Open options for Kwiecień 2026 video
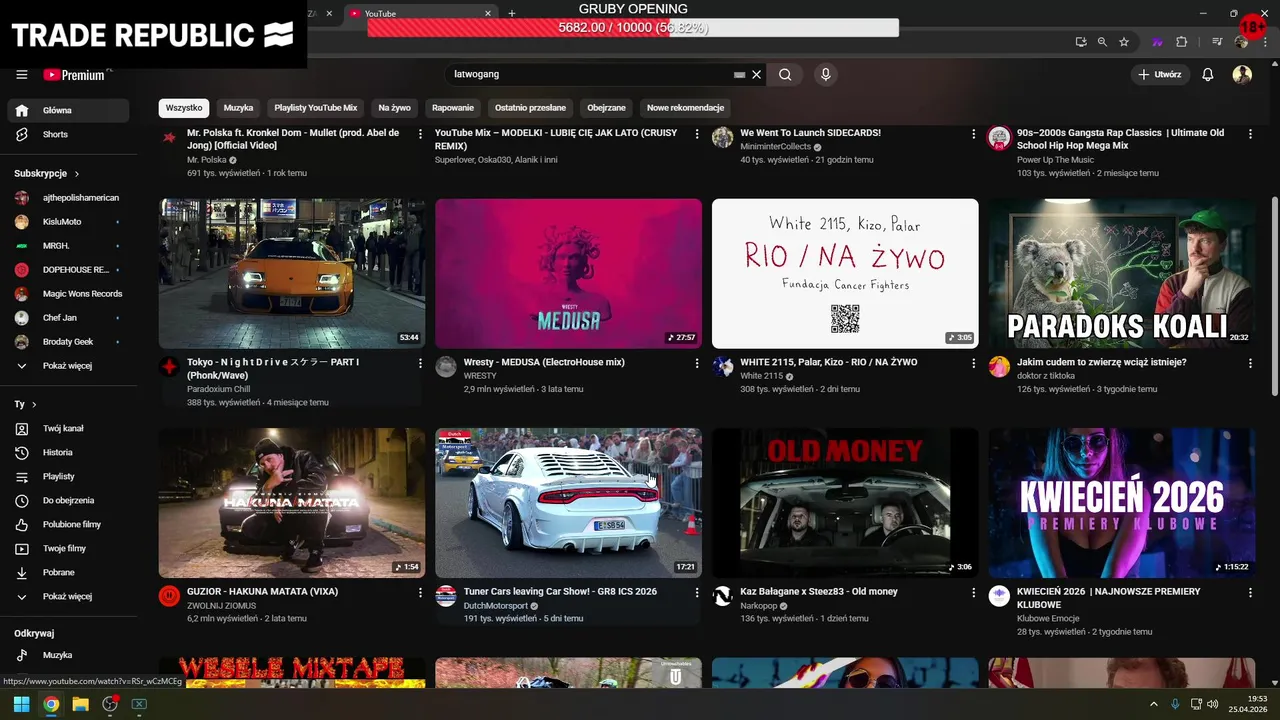 [x=1250, y=592]
